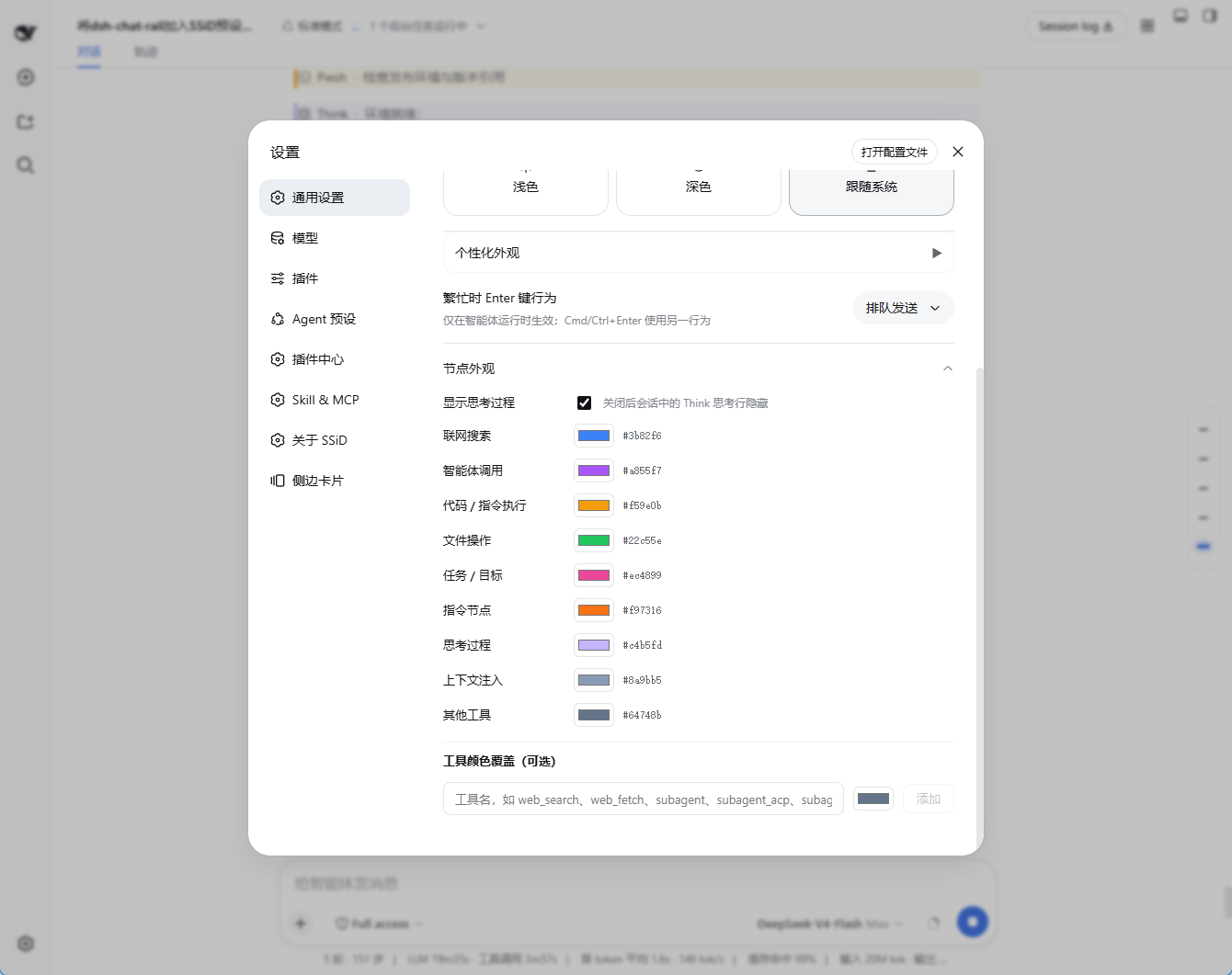Open Skill & MCP settings section
The width and height of the screenshot is (1232, 975).
point(335,400)
